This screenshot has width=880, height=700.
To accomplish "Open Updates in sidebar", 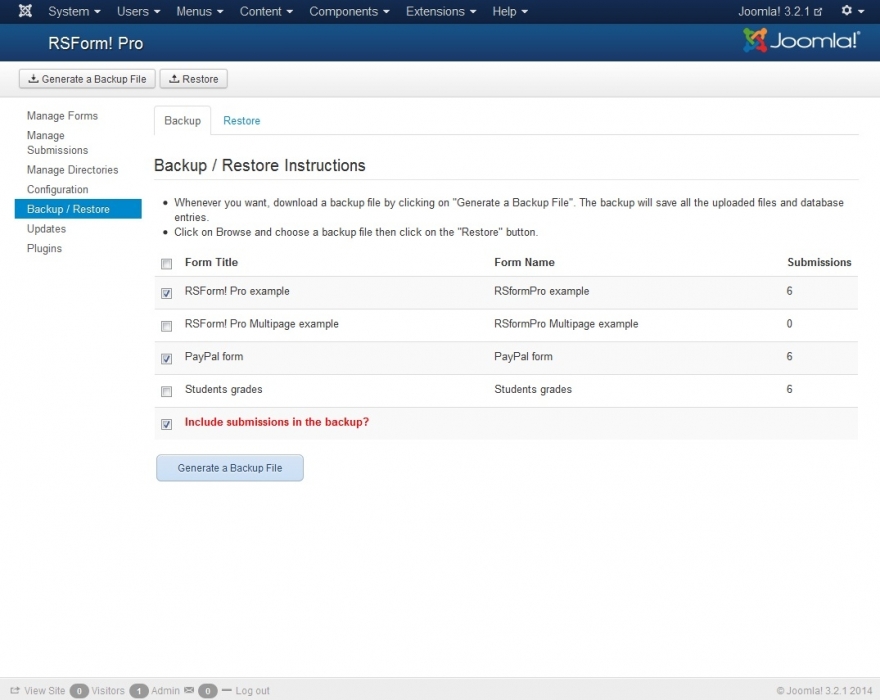I will (x=46, y=228).
